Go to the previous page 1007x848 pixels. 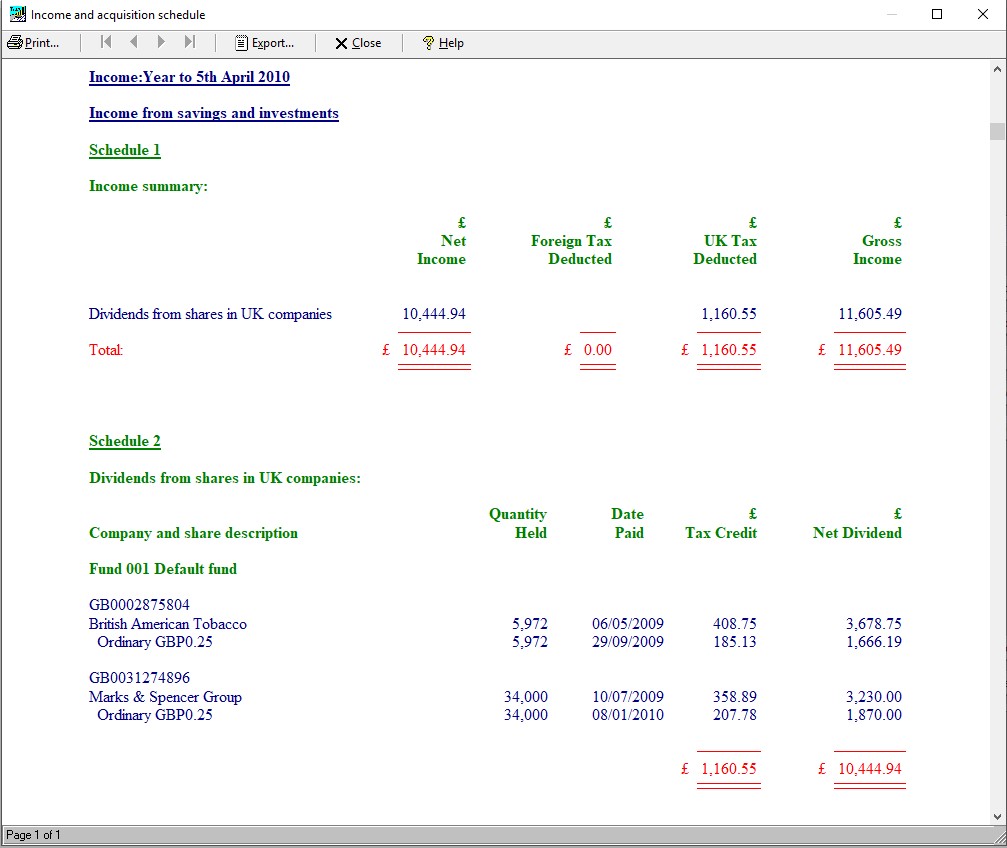(x=134, y=42)
